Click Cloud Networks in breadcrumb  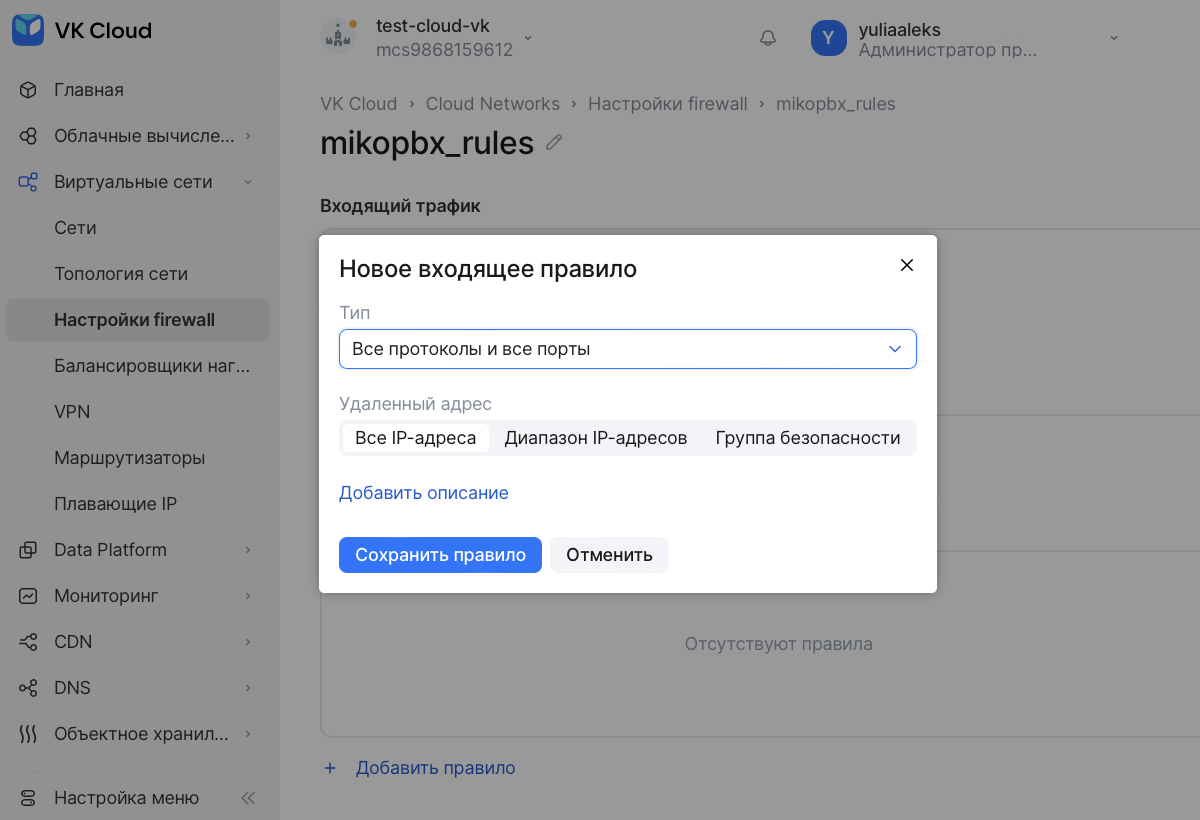tap(492, 104)
